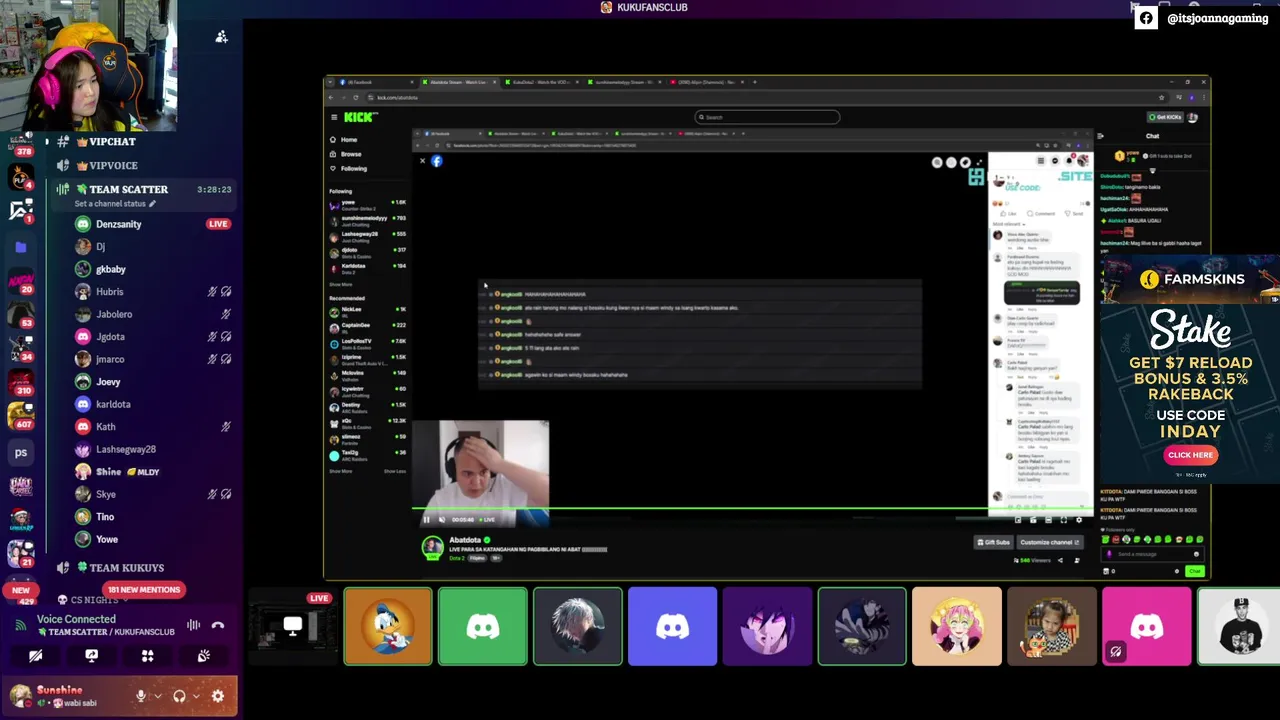
Task: Open the server icon with the 310 badge
Action: pyautogui.click(x=21, y=383)
